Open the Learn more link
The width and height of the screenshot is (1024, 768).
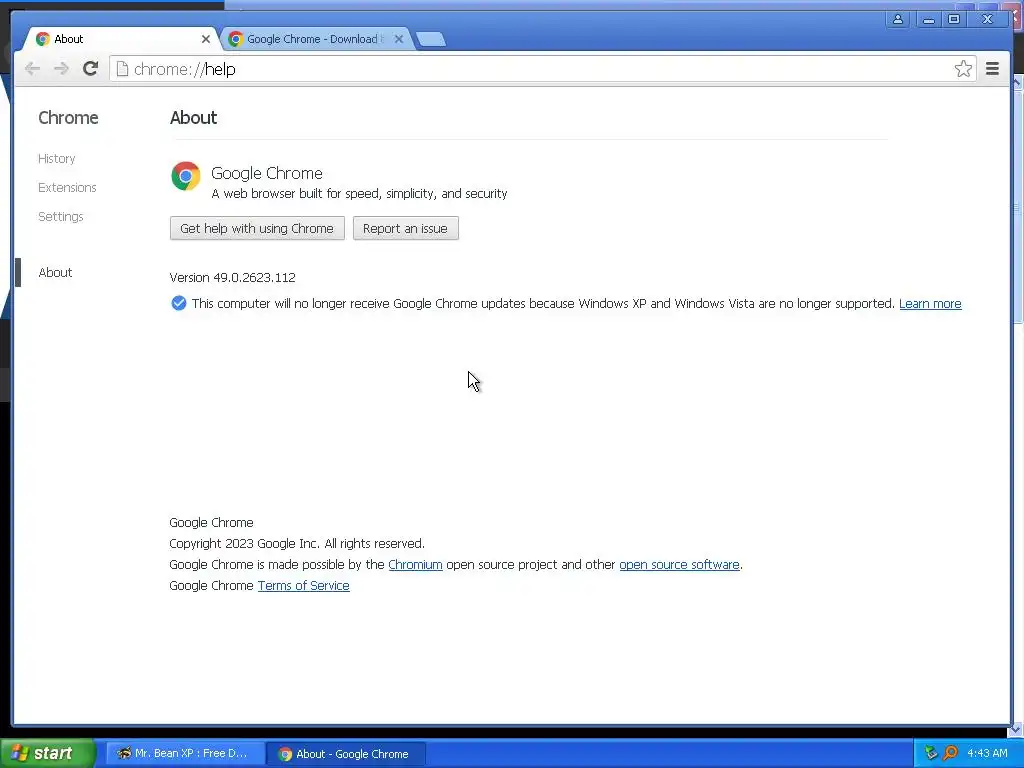click(930, 304)
